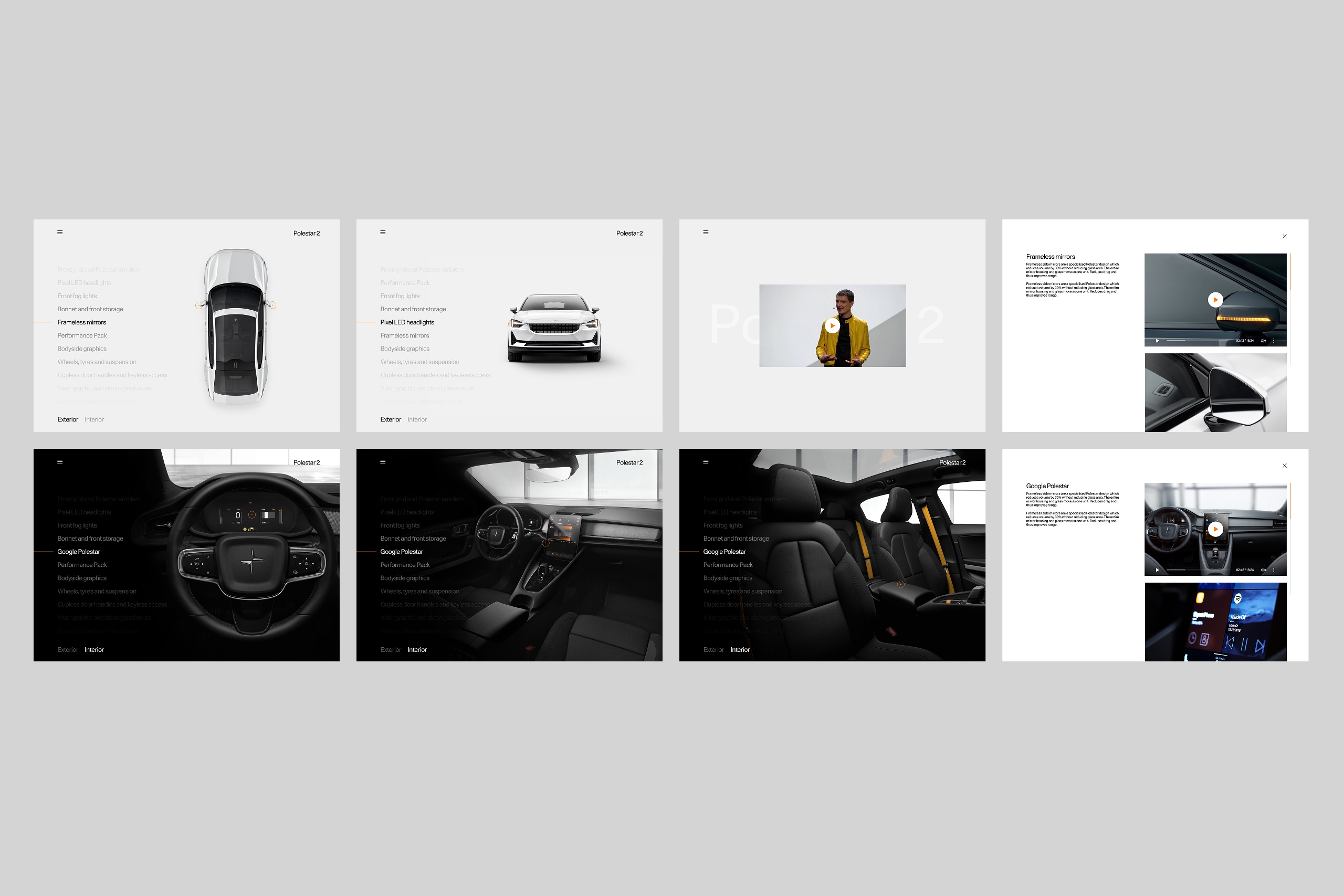The width and height of the screenshot is (1344, 896).
Task: Open hamburger menu on rear seats screen
Action: pyautogui.click(x=706, y=462)
